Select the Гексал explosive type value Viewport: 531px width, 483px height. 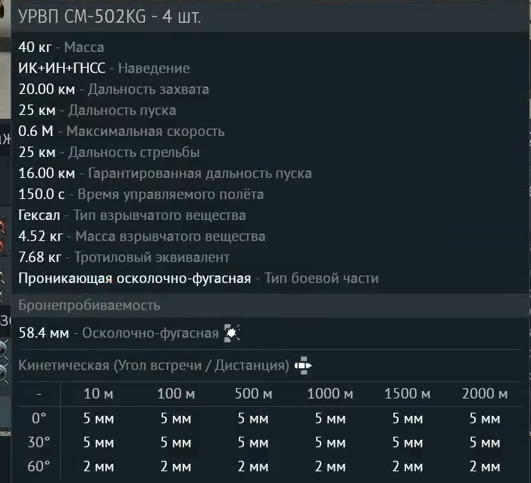39,215
